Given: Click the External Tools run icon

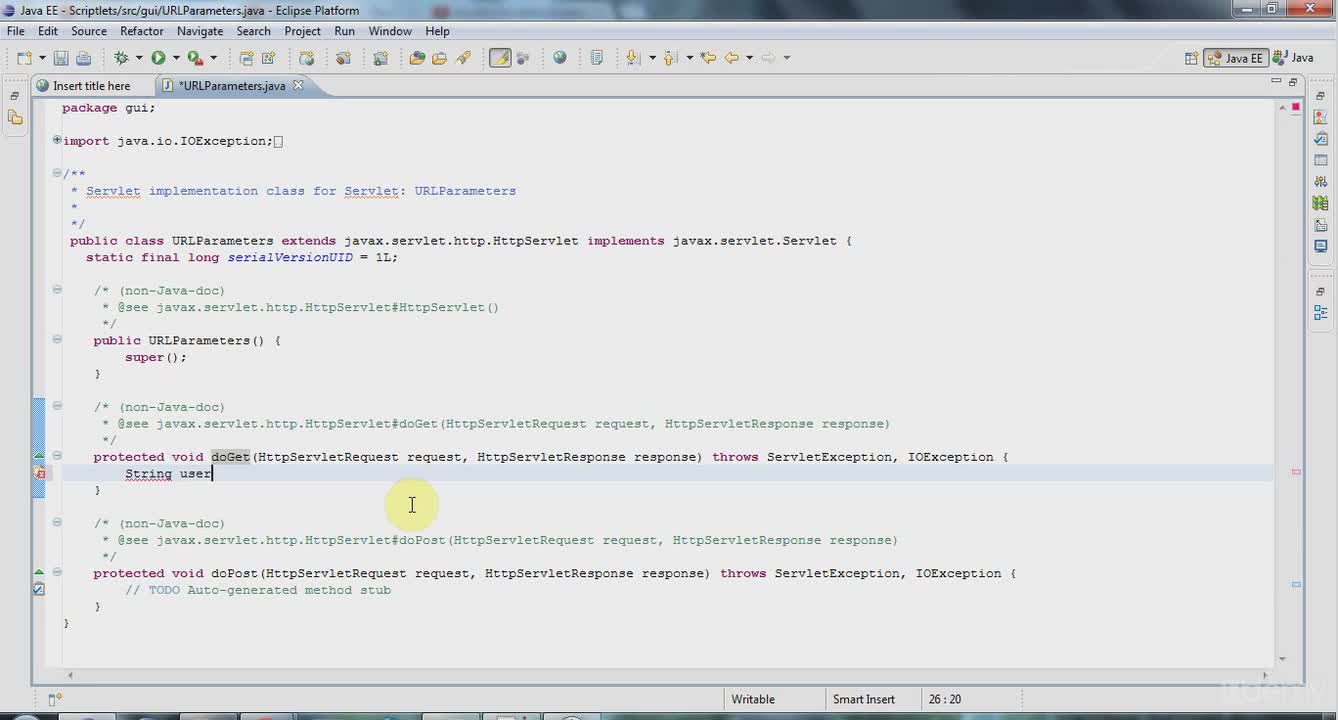Looking at the screenshot, I should tap(196, 58).
